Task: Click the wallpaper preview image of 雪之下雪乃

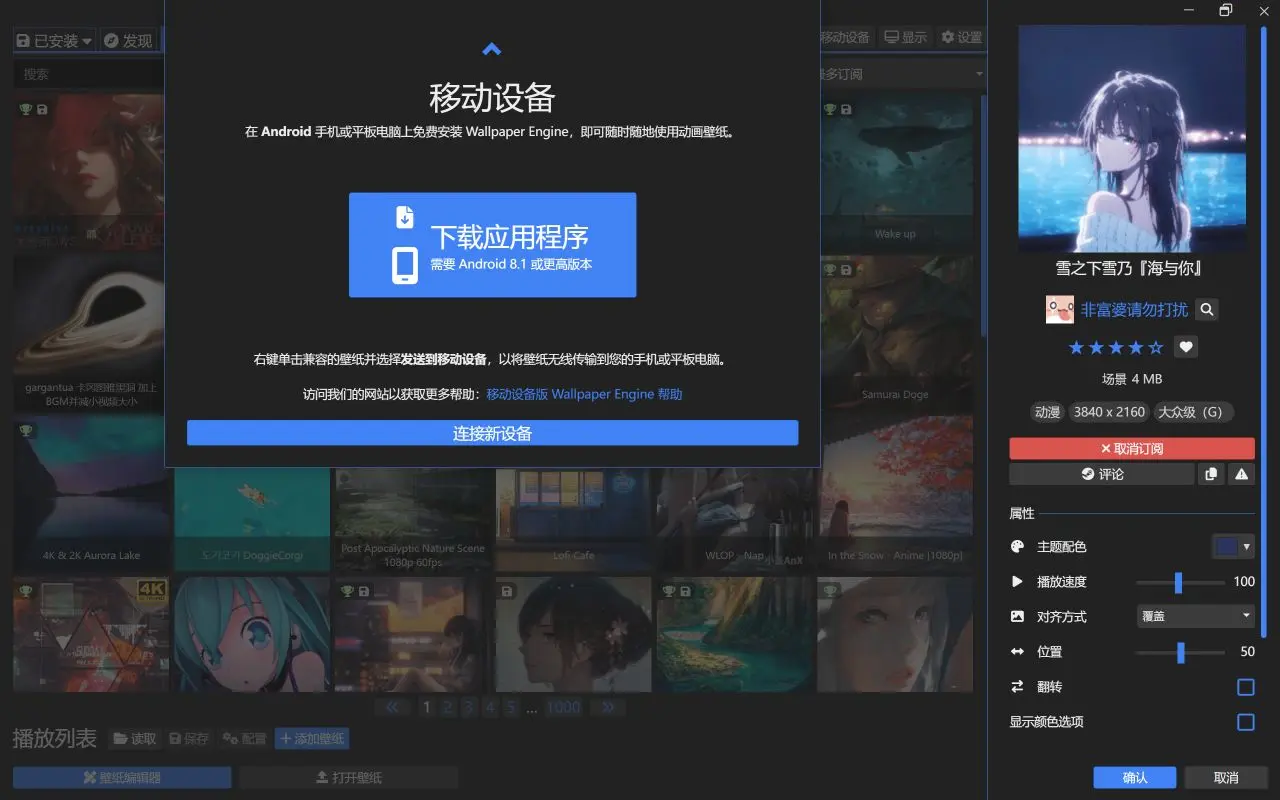Action: click(x=1132, y=138)
